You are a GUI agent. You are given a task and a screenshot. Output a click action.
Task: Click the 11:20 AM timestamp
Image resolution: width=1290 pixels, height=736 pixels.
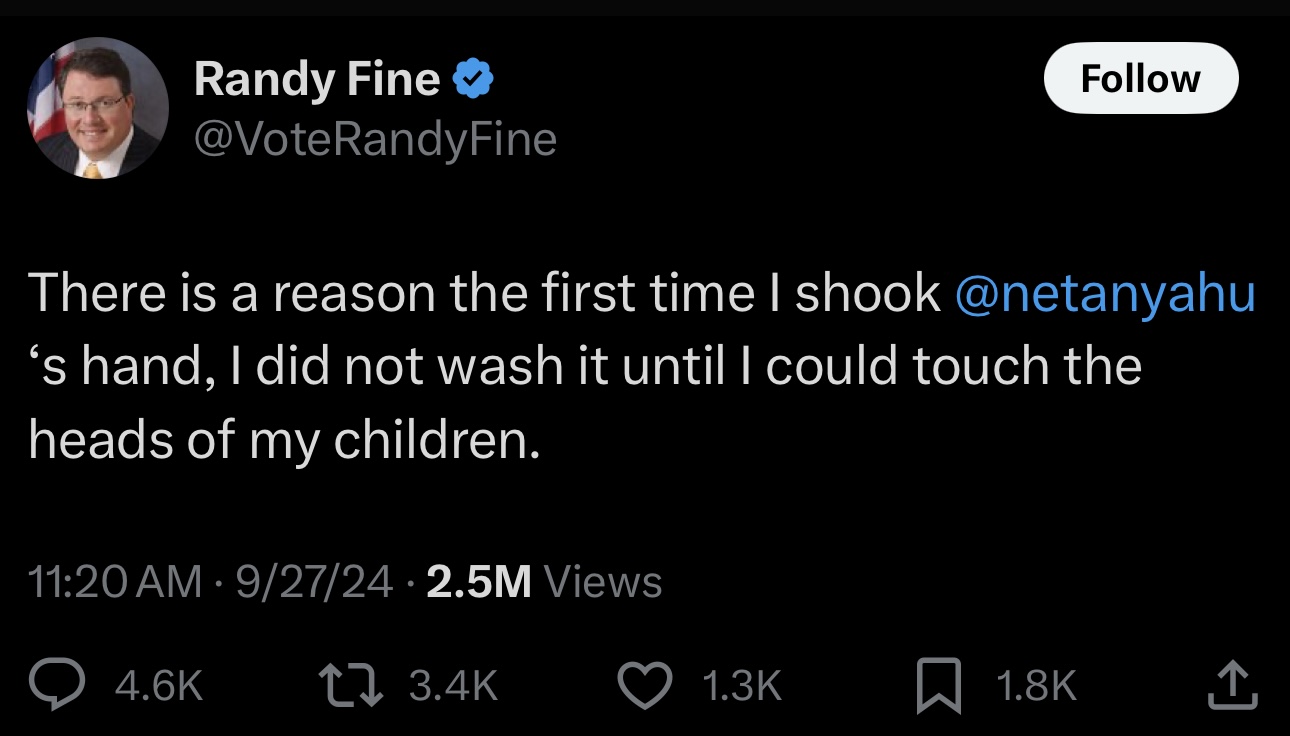(x=115, y=582)
